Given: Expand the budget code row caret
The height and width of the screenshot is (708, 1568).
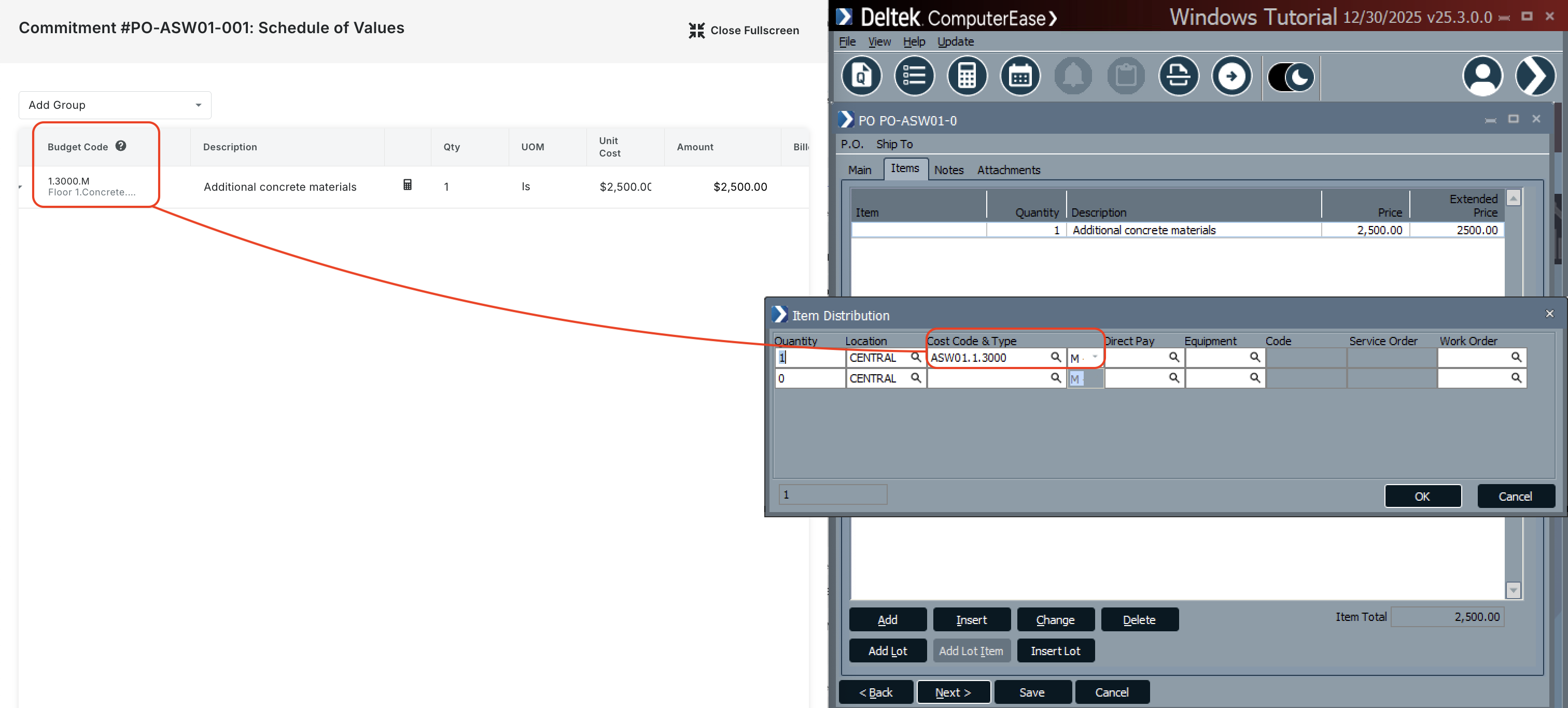Looking at the screenshot, I should 20,187.
